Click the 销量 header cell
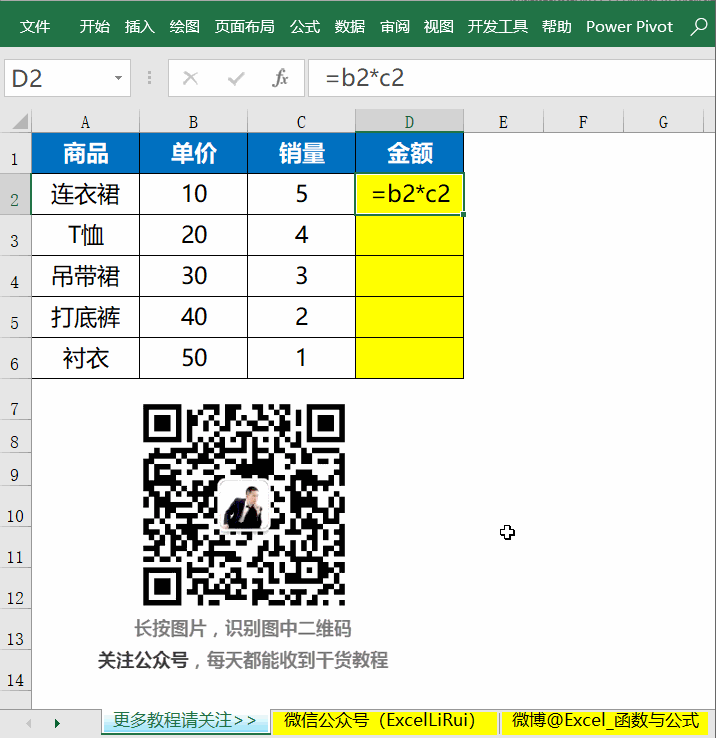This screenshot has width=716, height=738. coord(301,153)
